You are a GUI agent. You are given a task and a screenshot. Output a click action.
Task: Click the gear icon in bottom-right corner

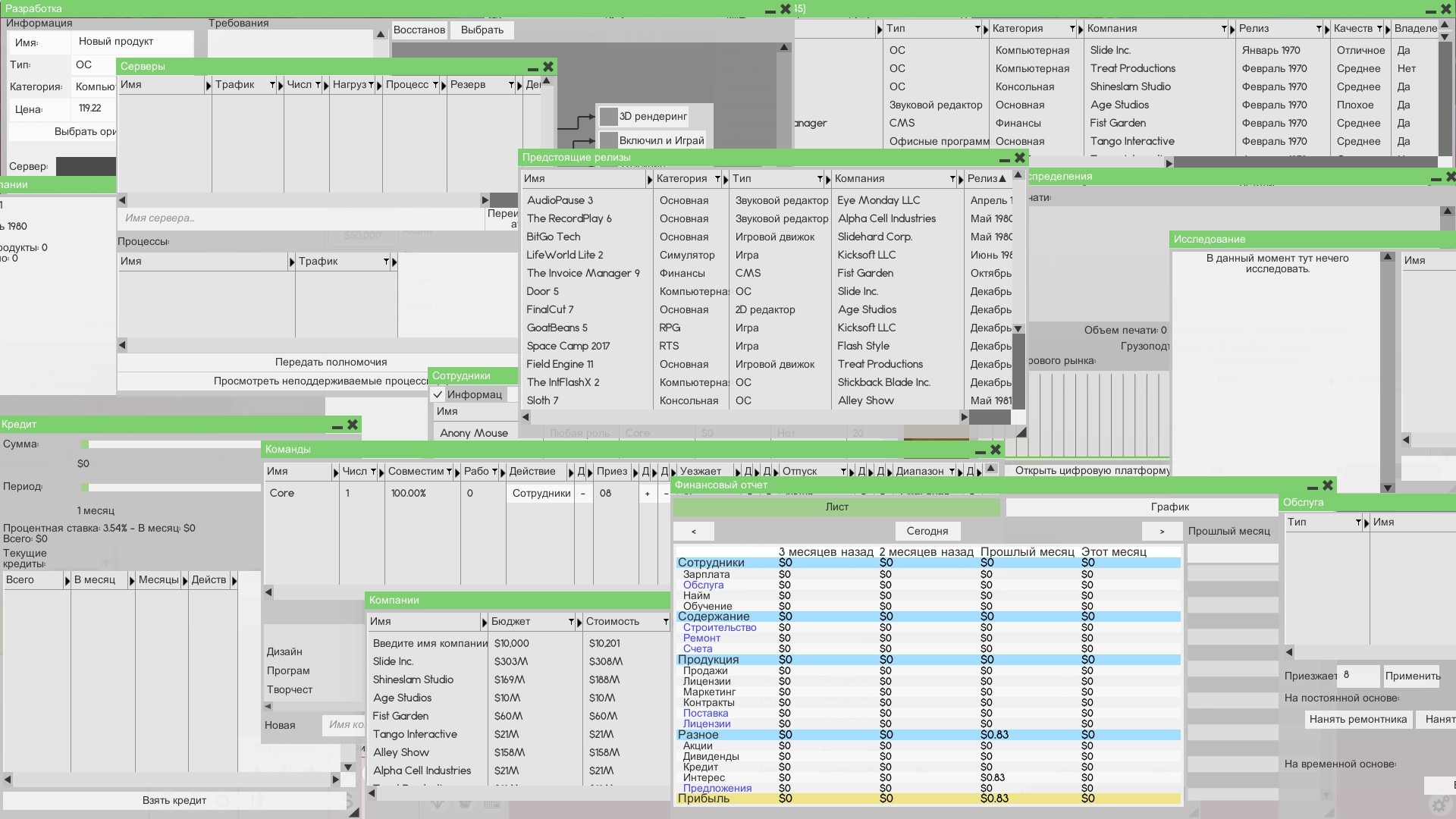pyautogui.click(x=1439, y=805)
